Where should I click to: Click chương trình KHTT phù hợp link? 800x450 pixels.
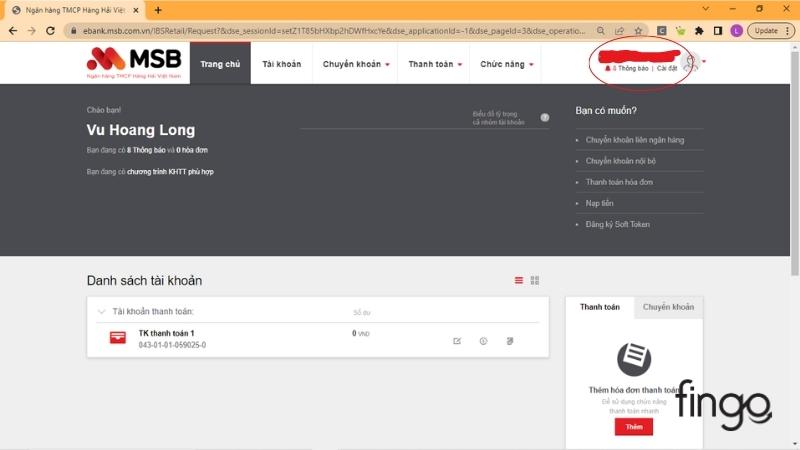point(170,172)
